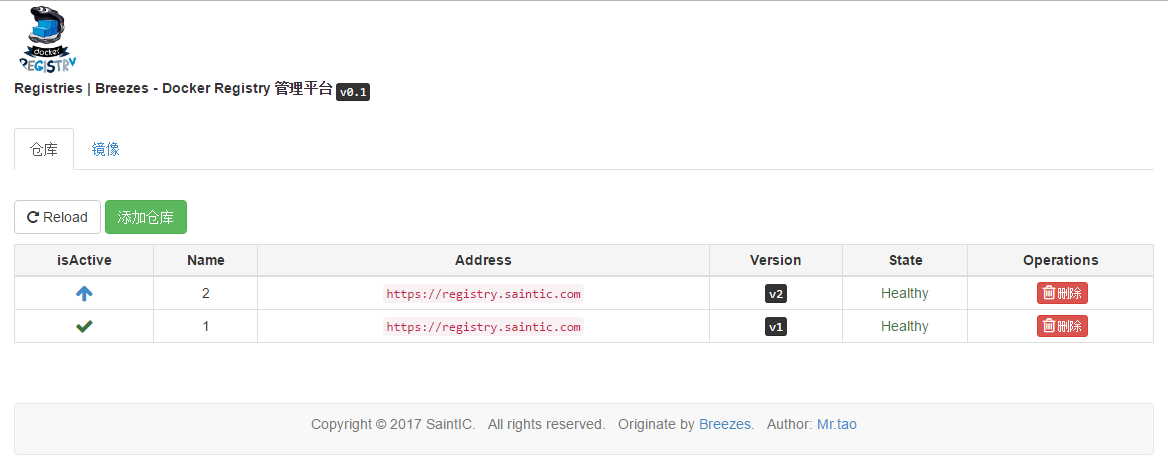Open the Breezes link in footer
Viewport: 1168px width, 470px height.
click(x=725, y=425)
